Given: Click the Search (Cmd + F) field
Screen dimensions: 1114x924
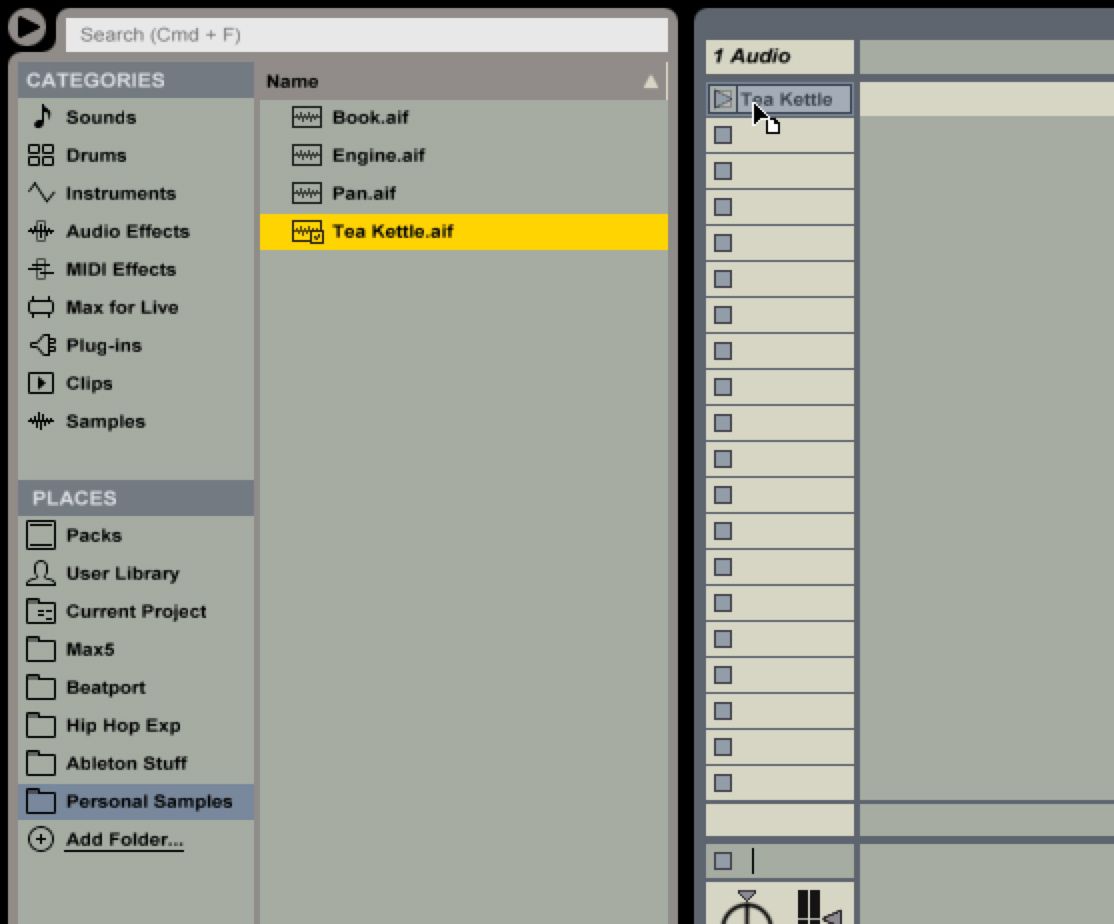Looking at the screenshot, I should [x=367, y=35].
